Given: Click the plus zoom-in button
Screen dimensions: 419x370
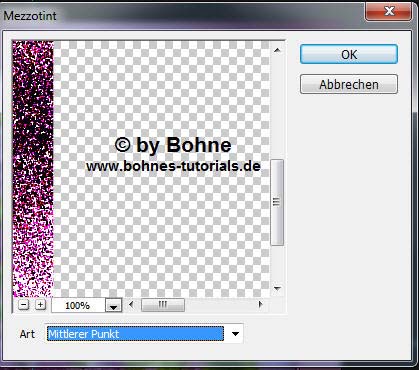Looking at the screenshot, I should point(40,305).
